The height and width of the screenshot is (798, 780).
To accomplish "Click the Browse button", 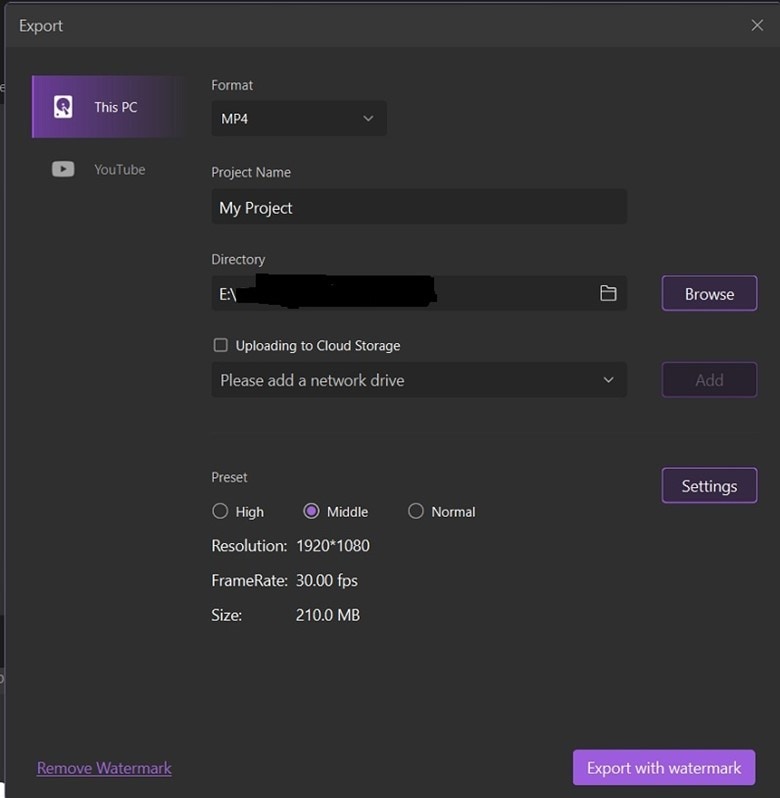I will click(x=709, y=294).
